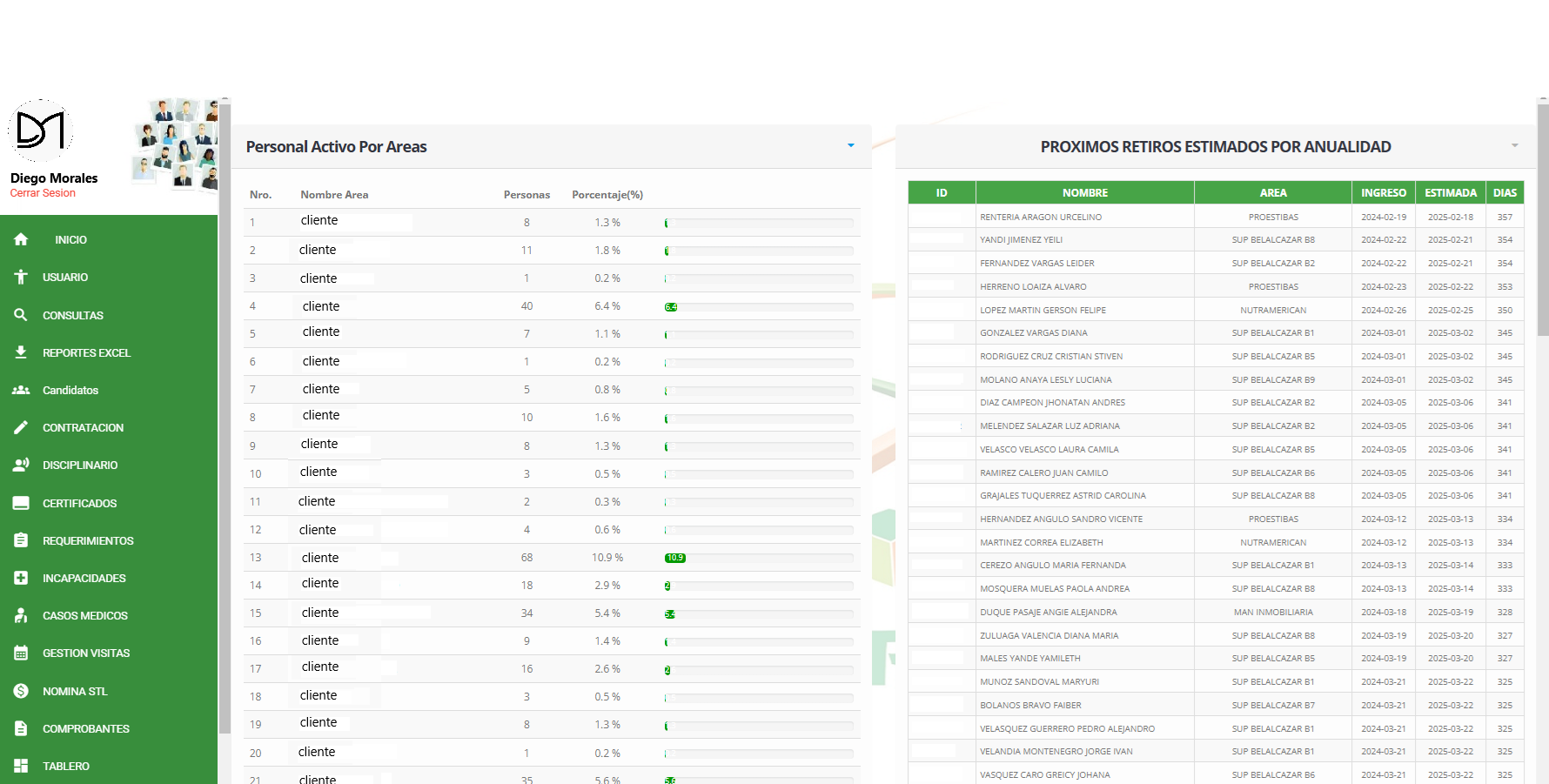
Task: Expand the Proximos Retiros panel arrow
Action: pos(1514,145)
